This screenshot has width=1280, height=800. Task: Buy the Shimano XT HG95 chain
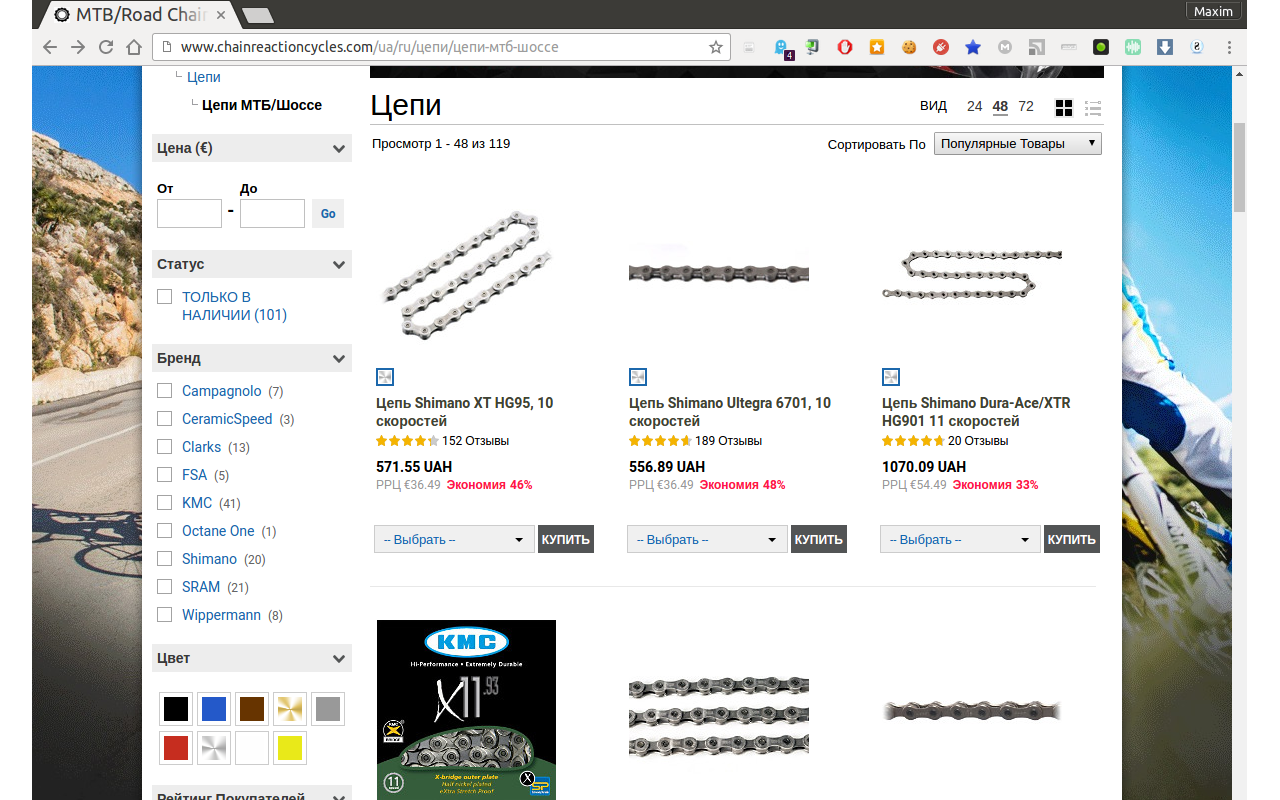point(566,539)
